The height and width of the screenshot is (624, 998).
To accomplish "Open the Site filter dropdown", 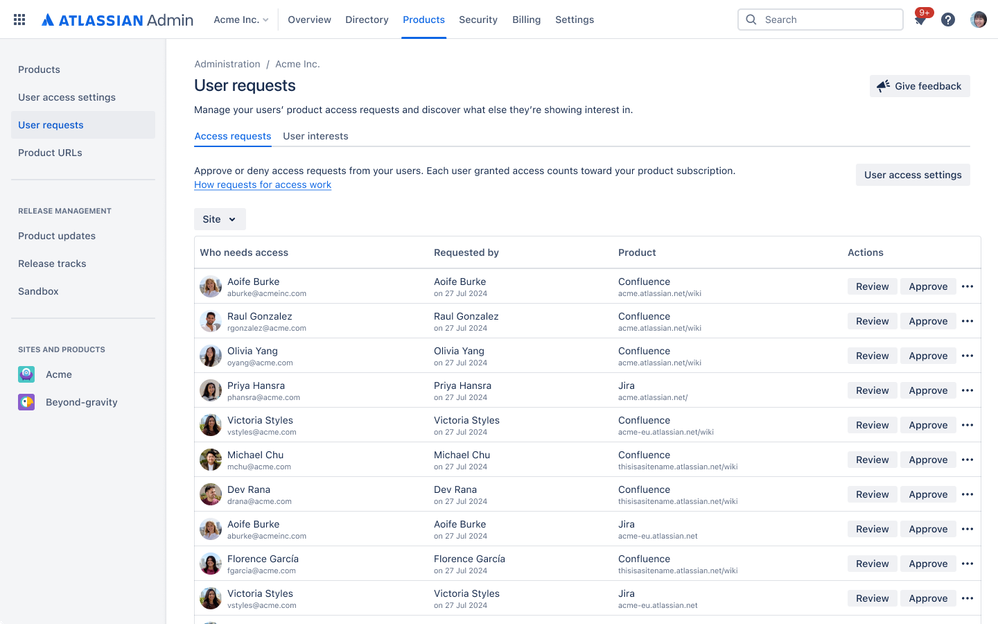I will pos(220,219).
